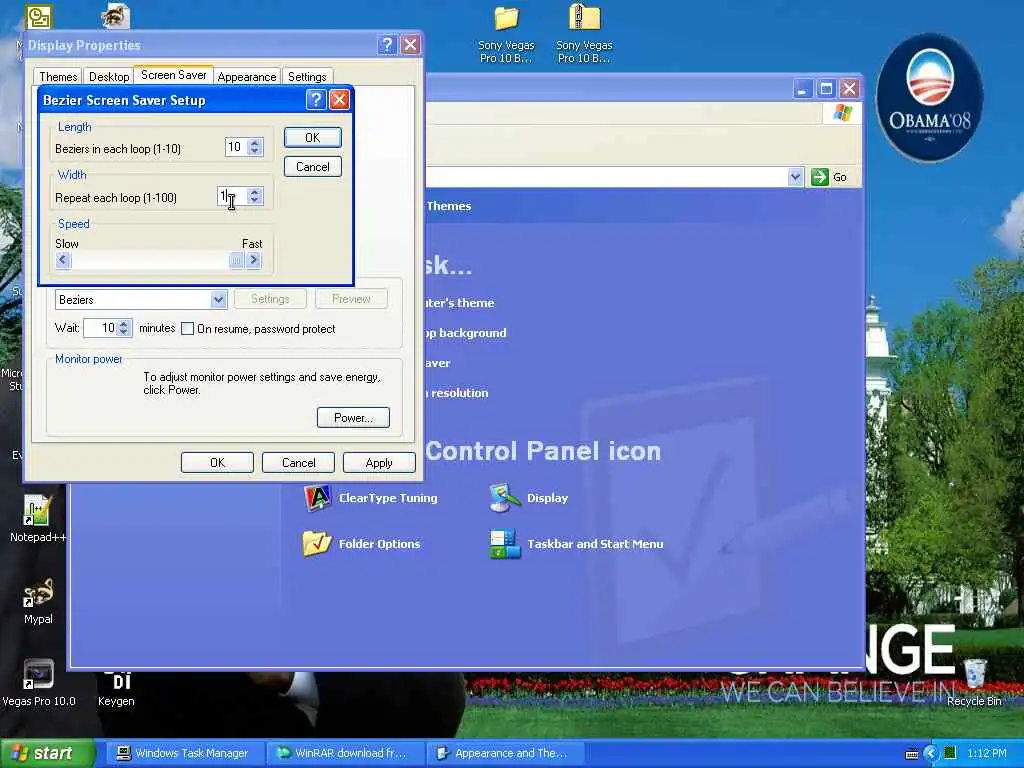Open the Sony Vegas Pro zip archive icon

584,34
